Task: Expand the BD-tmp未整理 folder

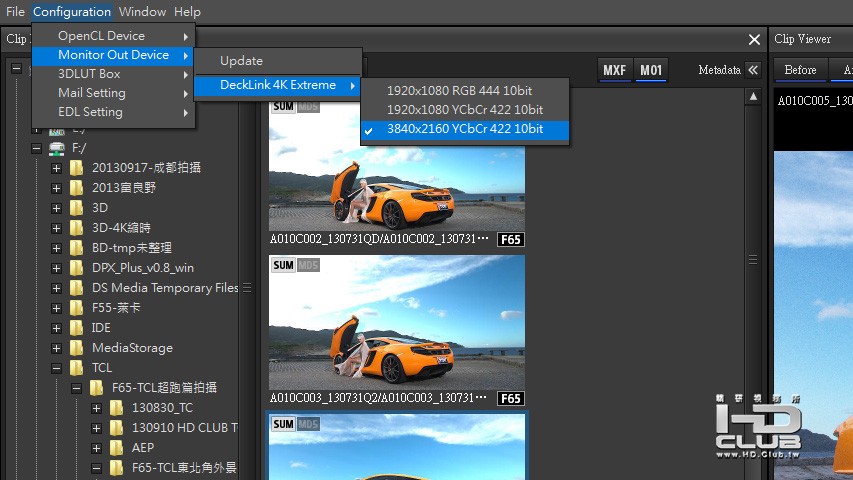Action: [57, 248]
